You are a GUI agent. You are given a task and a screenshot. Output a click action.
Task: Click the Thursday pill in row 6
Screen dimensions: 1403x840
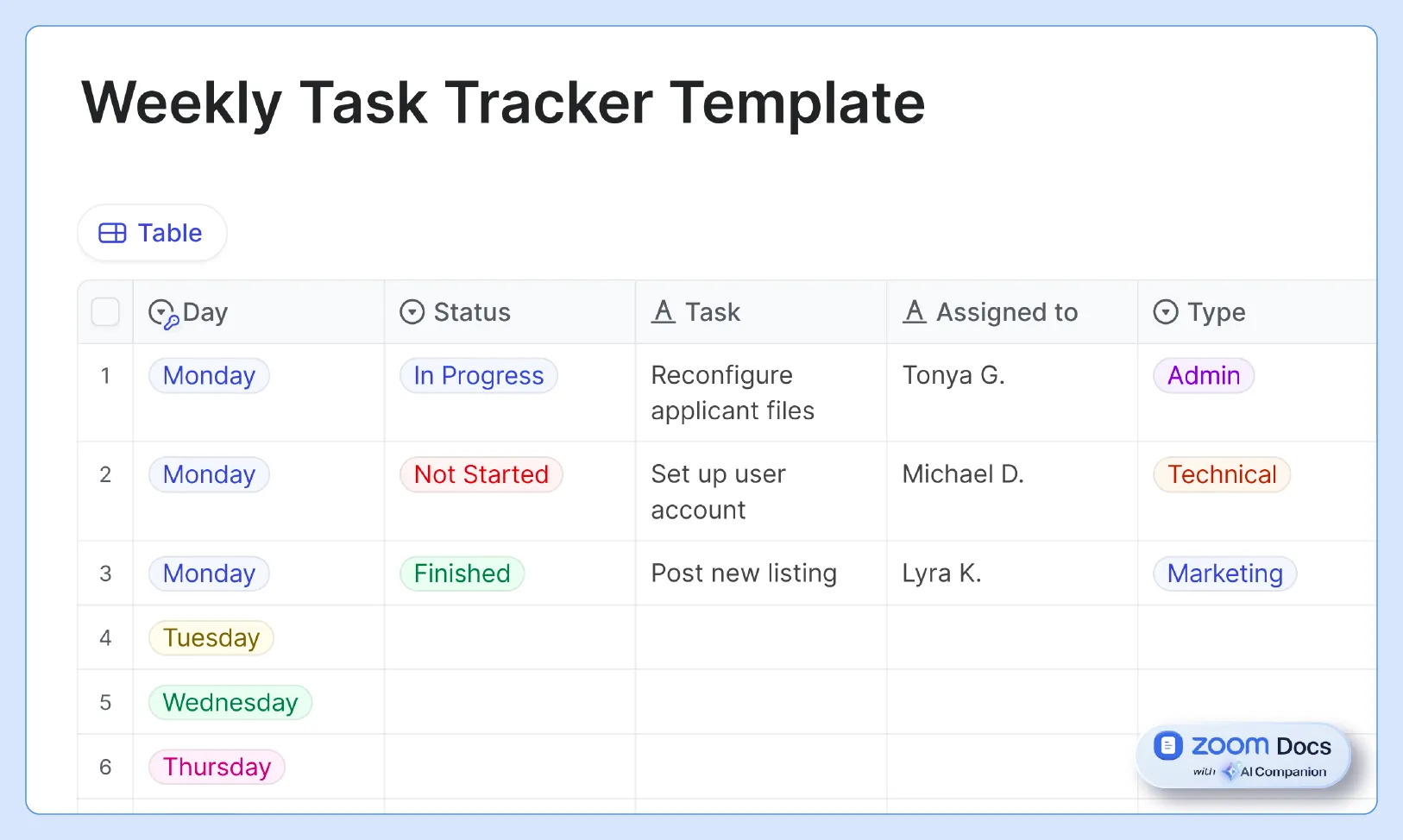pos(217,767)
